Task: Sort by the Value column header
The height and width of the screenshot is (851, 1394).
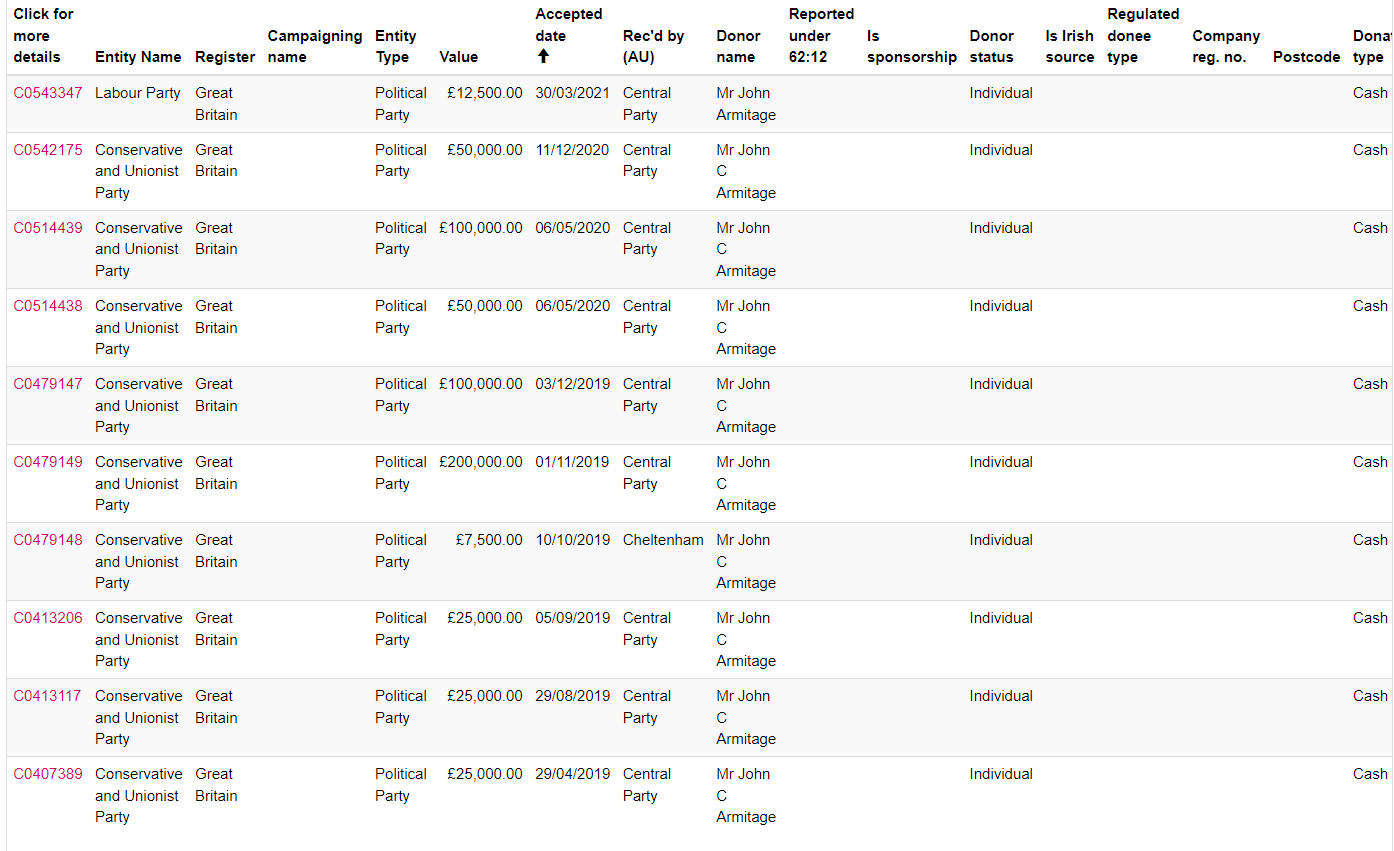Action: click(458, 57)
